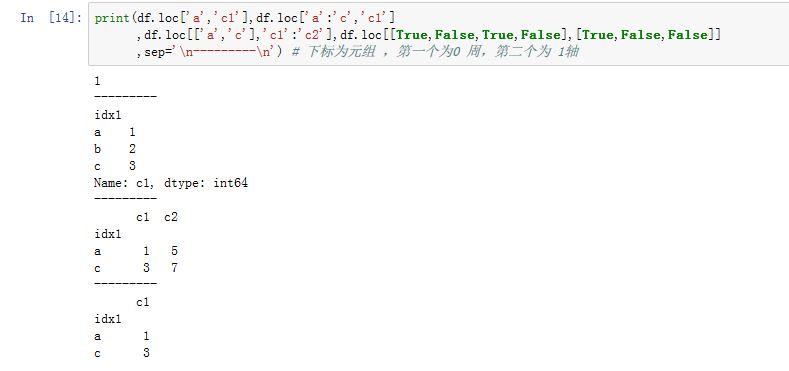This screenshot has width=789, height=371.
Task: Click the 'a 1 5' output row
Action: [136, 251]
